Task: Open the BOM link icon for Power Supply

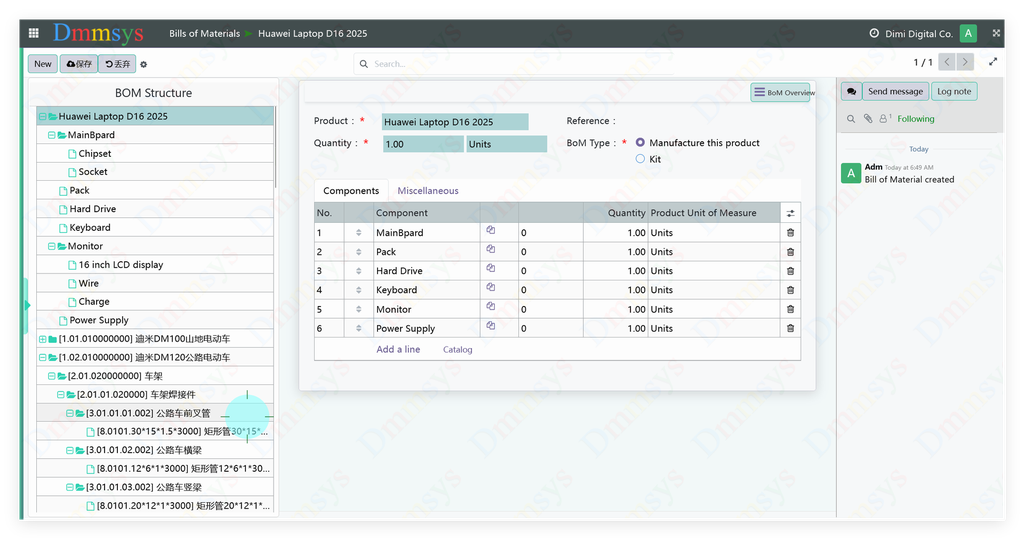Action: tap(490, 325)
